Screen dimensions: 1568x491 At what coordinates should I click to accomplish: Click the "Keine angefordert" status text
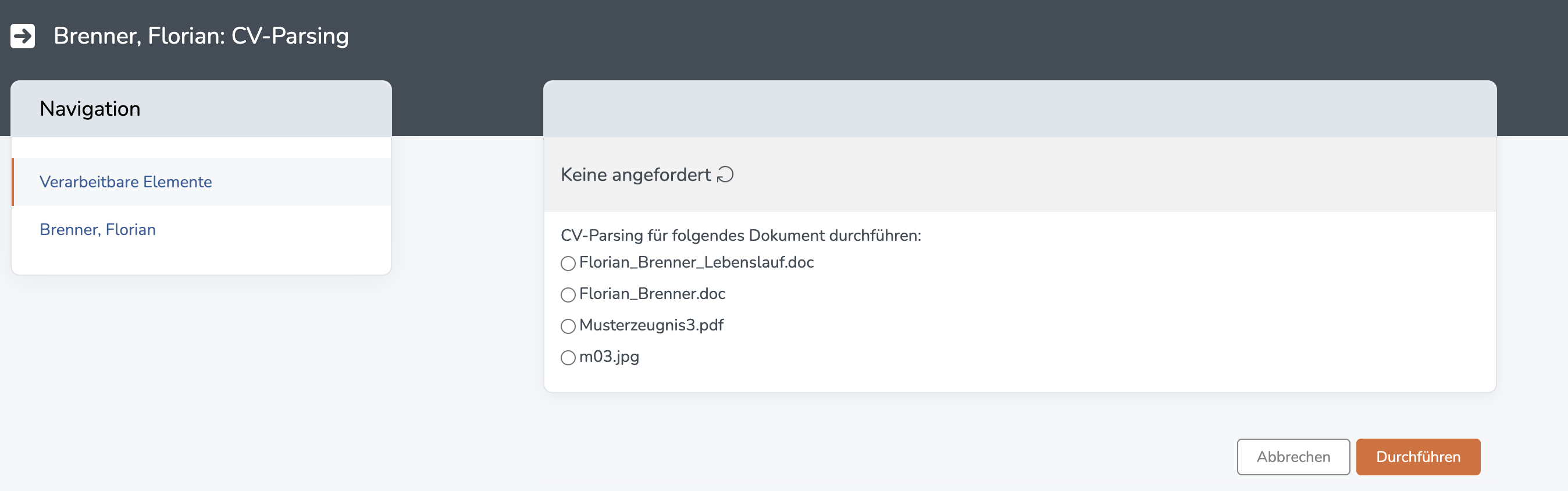[x=636, y=175]
